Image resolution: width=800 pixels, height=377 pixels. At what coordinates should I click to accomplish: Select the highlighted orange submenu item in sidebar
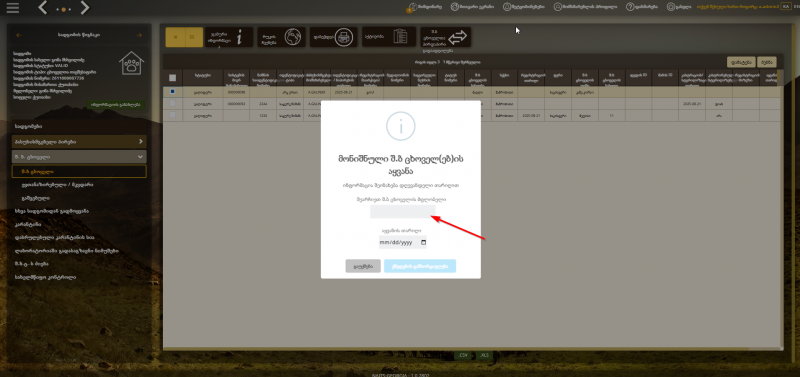(79, 171)
